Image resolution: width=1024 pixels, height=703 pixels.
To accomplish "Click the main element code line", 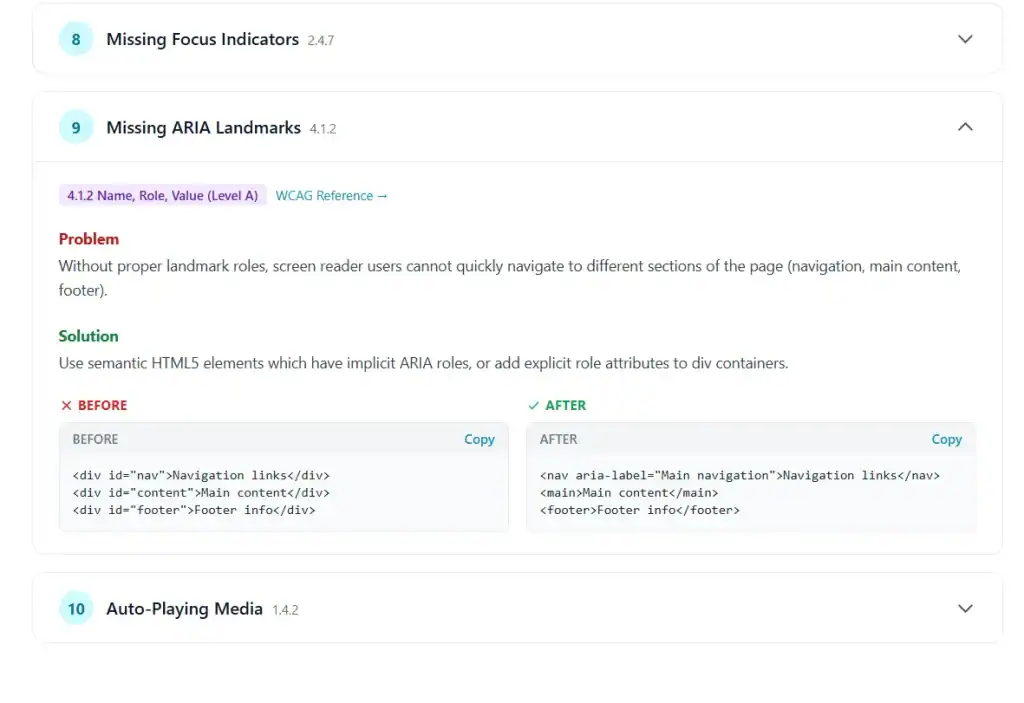I will coord(629,493).
